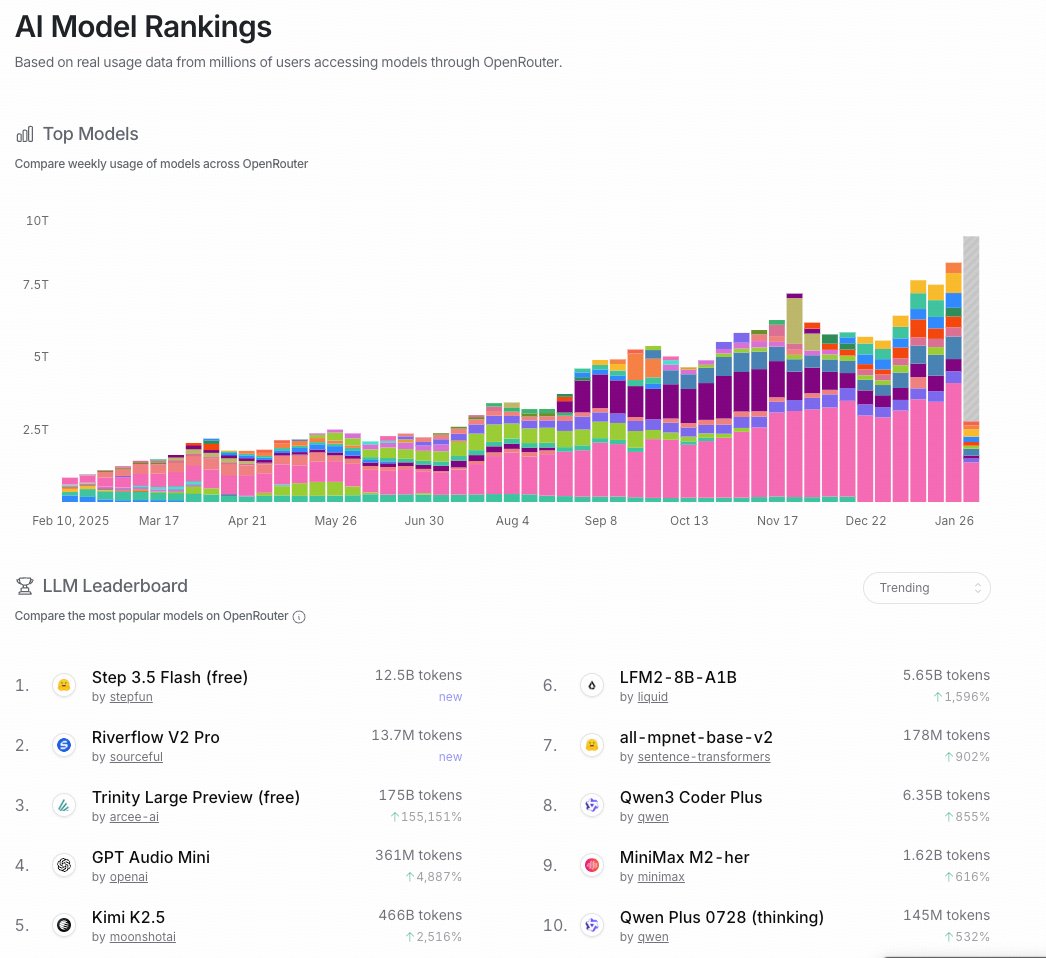Screen dimensions: 1046x958
Task: Click the Step 3.5 Flash stepfun logo
Action: (x=64, y=685)
